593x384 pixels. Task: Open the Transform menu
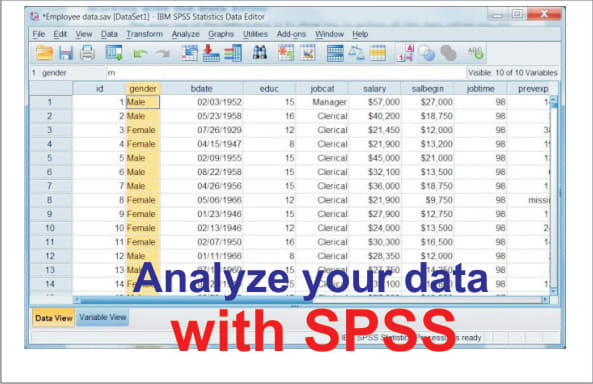(x=144, y=34)
